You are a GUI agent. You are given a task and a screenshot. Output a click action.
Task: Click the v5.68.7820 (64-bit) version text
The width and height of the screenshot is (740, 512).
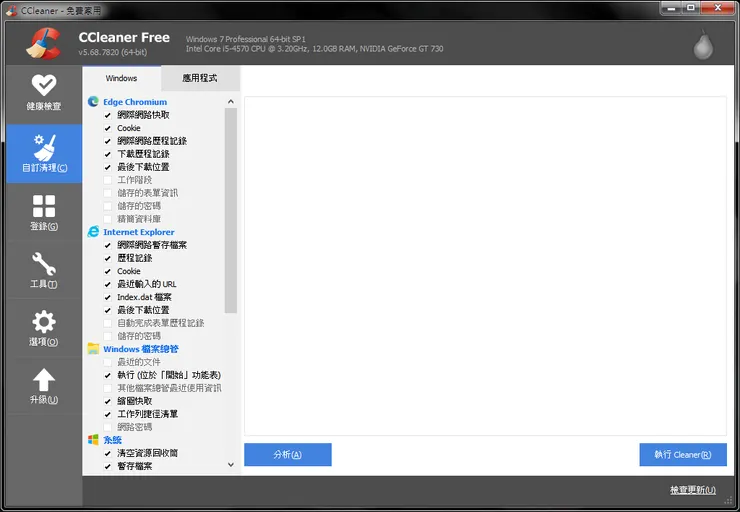[x=113, y=52]
